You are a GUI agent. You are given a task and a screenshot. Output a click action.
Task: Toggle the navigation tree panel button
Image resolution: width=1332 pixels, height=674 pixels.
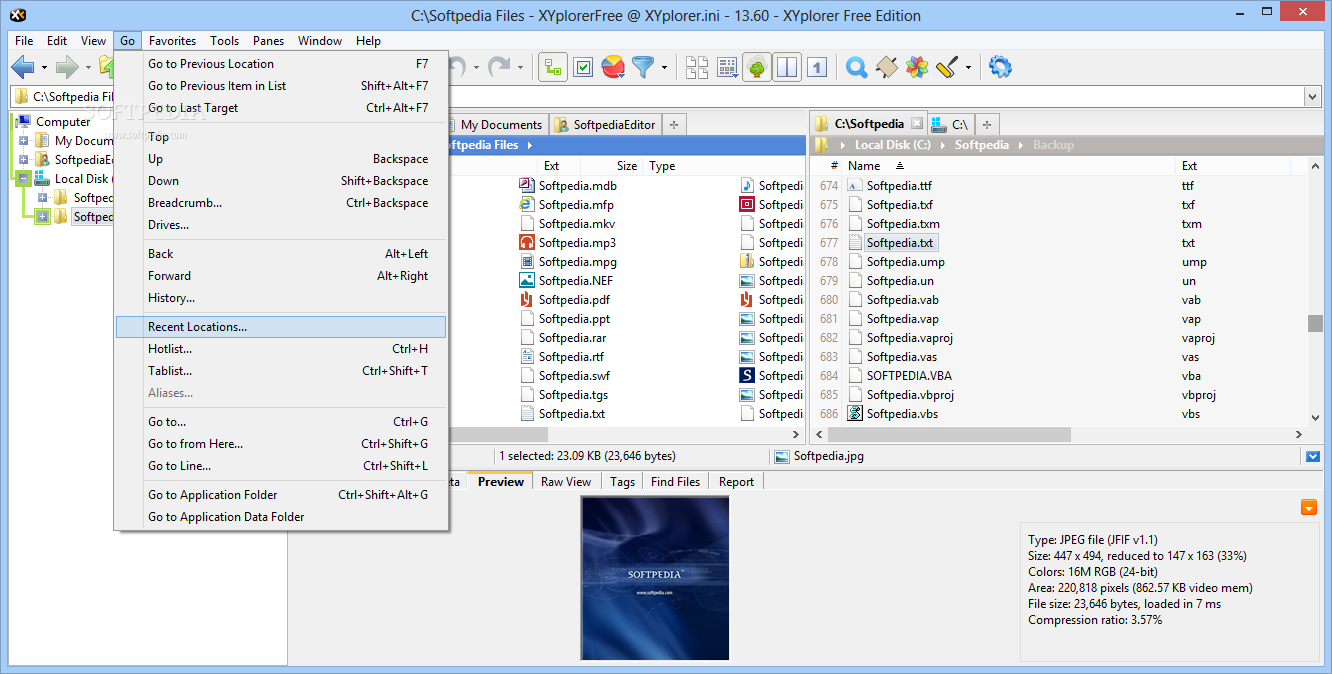point(757,67)
